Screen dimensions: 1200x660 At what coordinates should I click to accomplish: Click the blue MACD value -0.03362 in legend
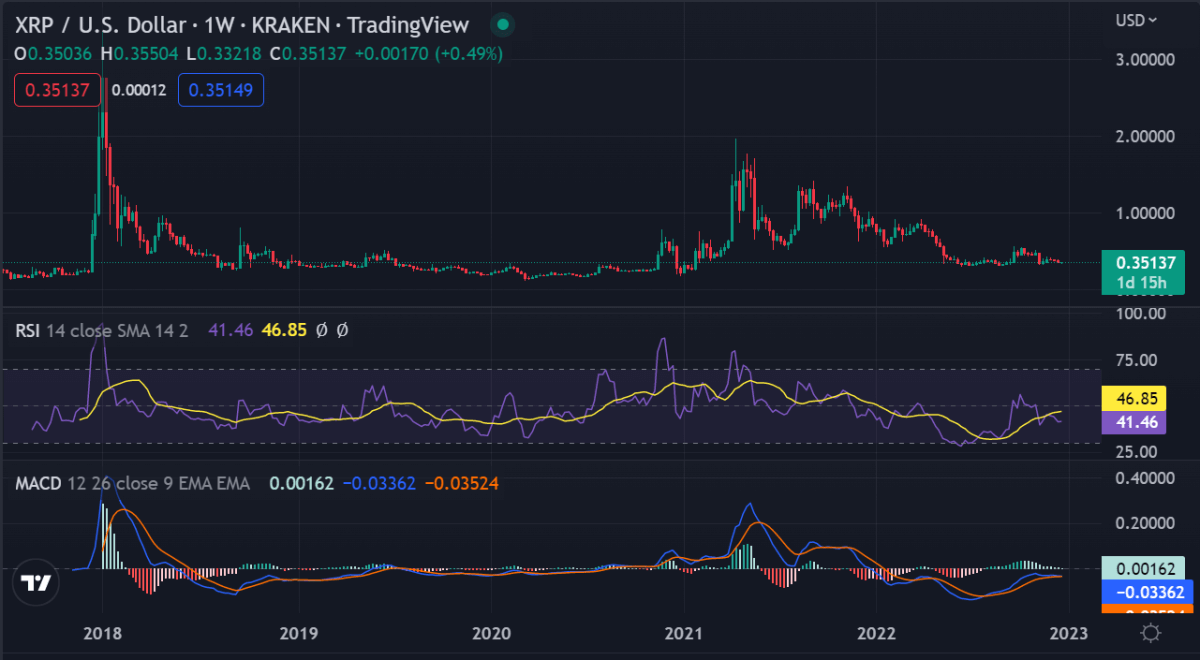point(380,484)
